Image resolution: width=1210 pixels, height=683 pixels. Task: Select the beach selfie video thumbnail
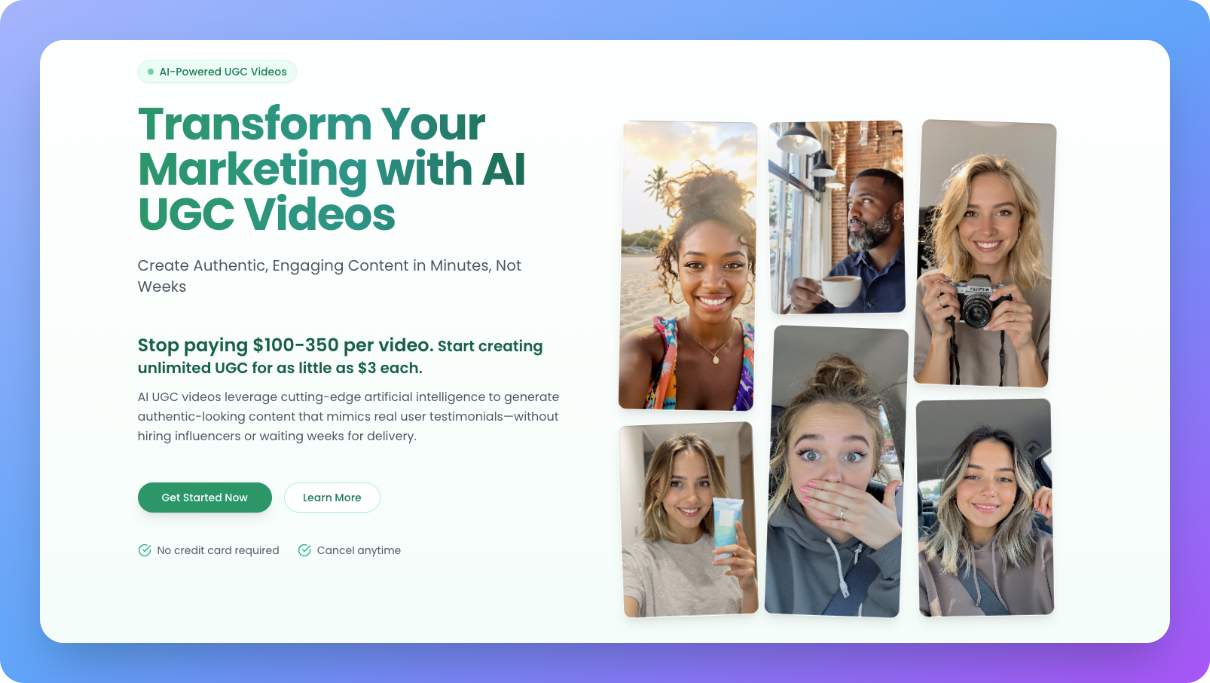pyautogui.click(x=688, y=265)
